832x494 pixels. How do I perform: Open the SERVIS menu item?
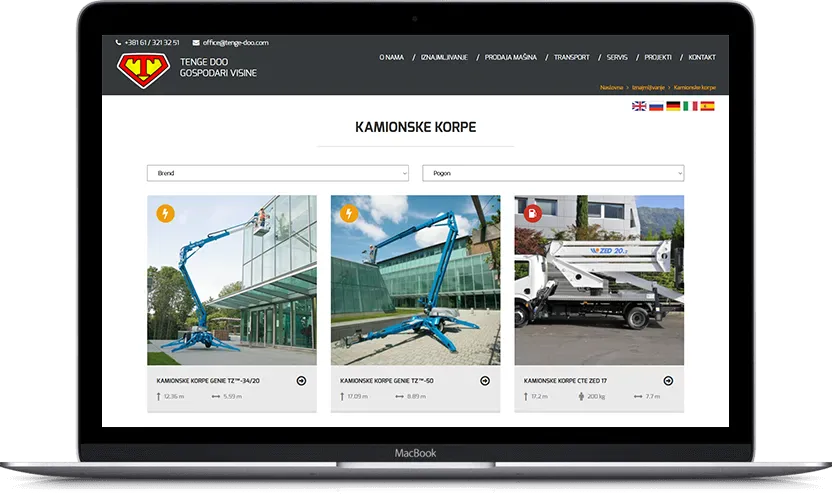pos(617,57)
